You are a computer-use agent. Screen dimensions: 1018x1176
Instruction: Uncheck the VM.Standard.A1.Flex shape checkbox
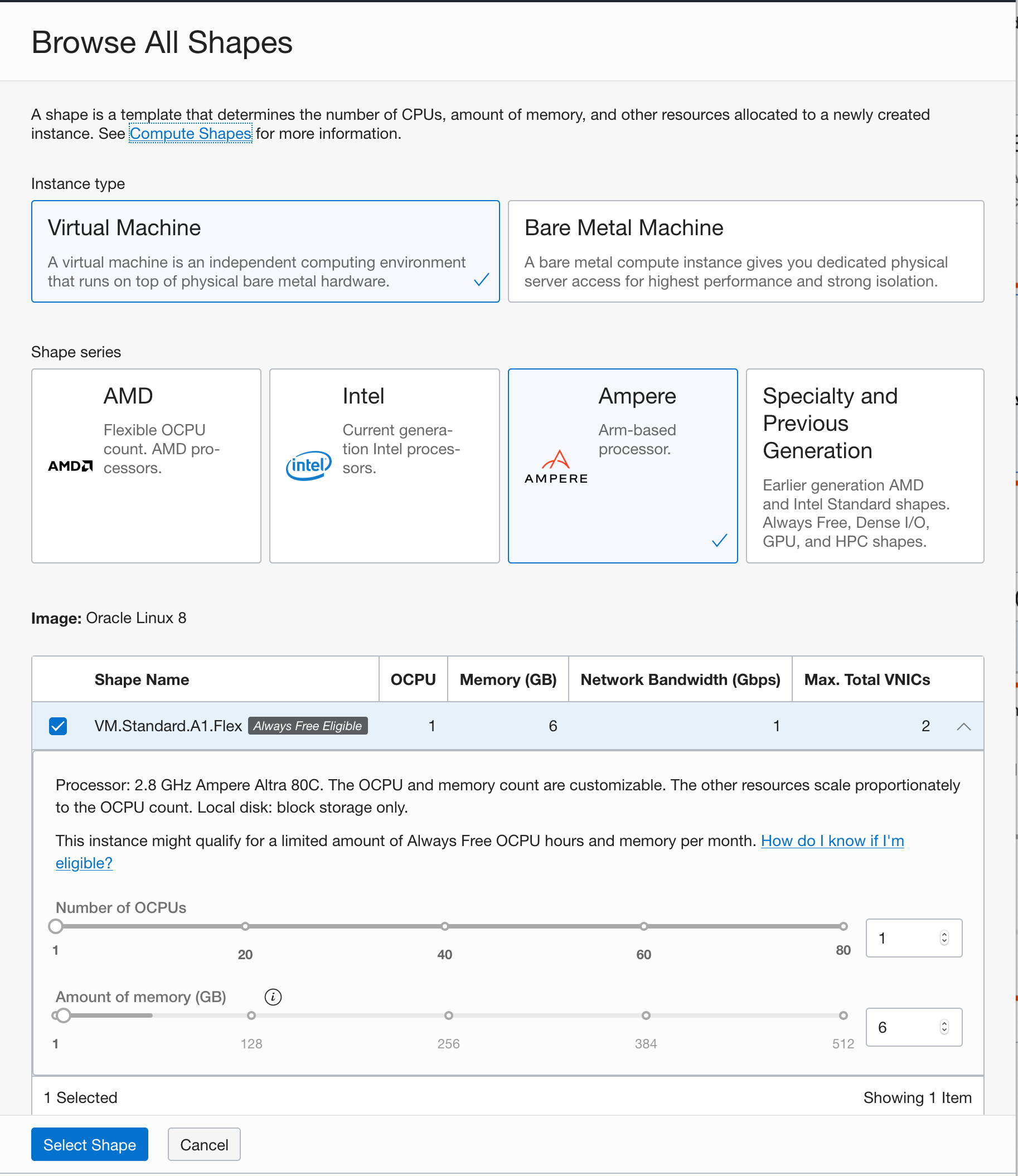[x=57, y=726]
